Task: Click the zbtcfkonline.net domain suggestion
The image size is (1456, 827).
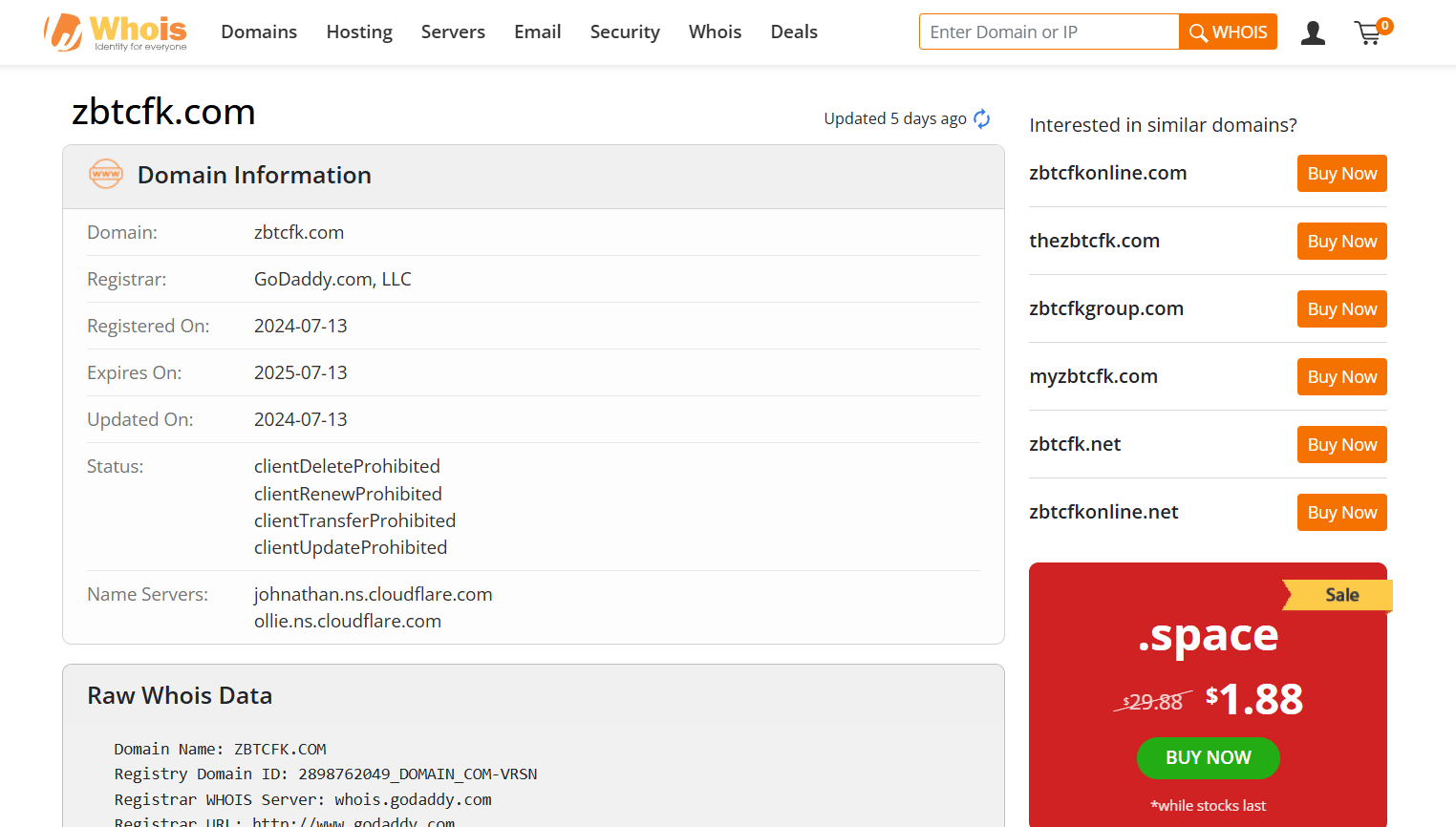Action: click(x=1103, y=512)
